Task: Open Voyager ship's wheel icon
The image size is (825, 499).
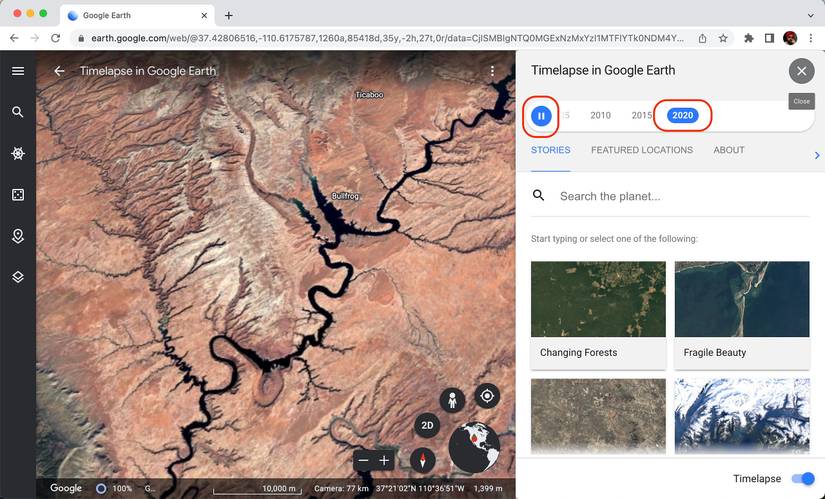Action: pos(18,153)
